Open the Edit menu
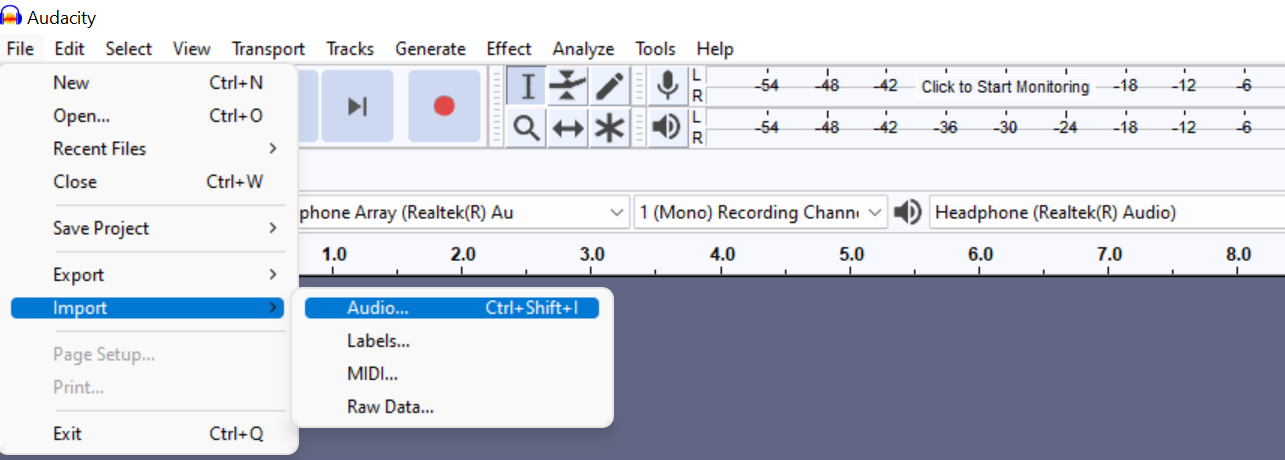 pyautogui.click(x=70, y=48)
